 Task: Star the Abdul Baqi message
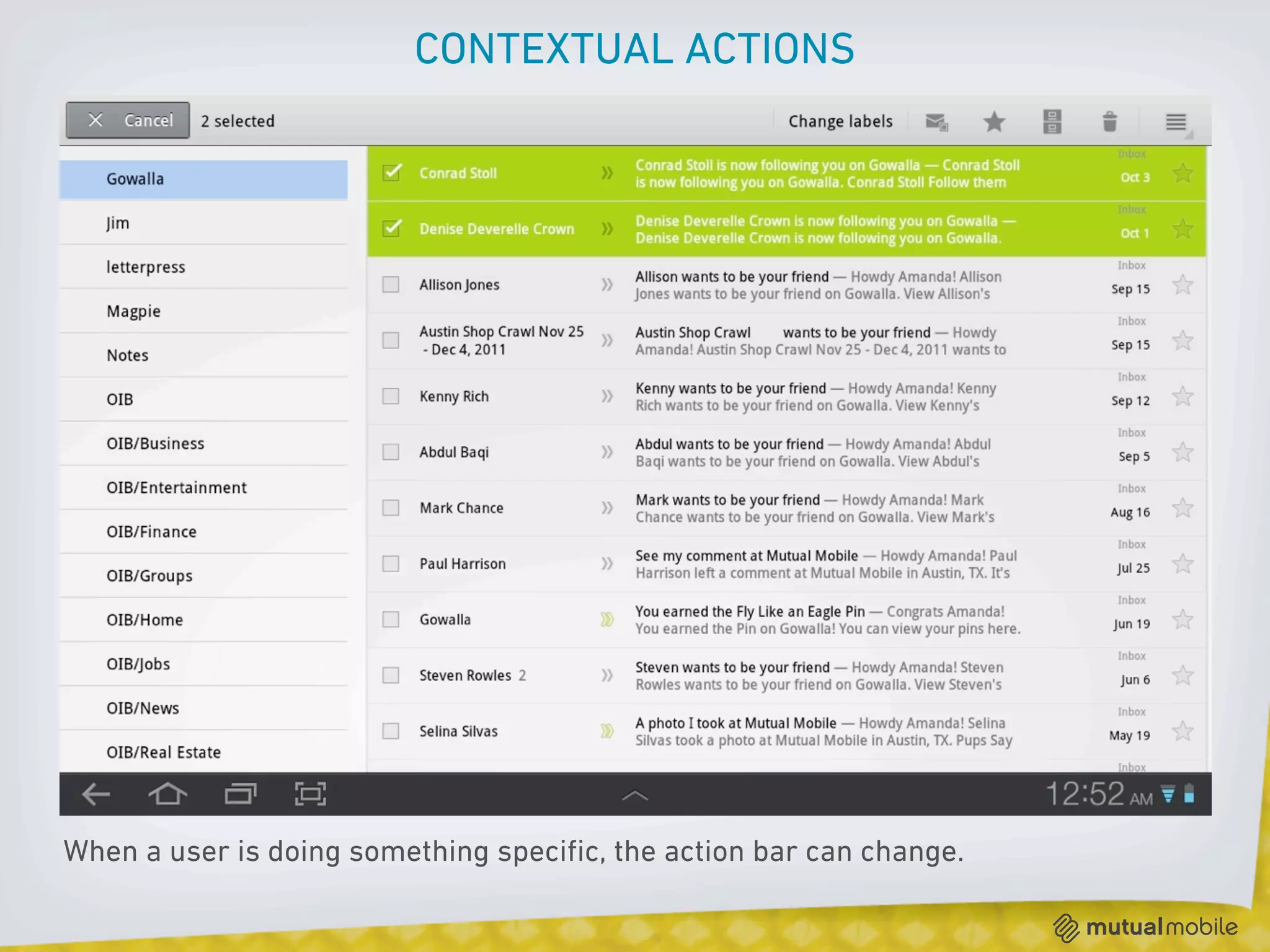[1183, 452]
